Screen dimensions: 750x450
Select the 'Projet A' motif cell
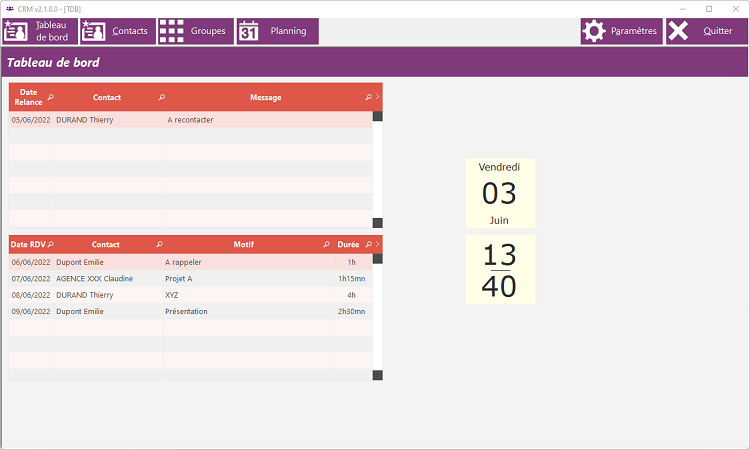(247, 278)
